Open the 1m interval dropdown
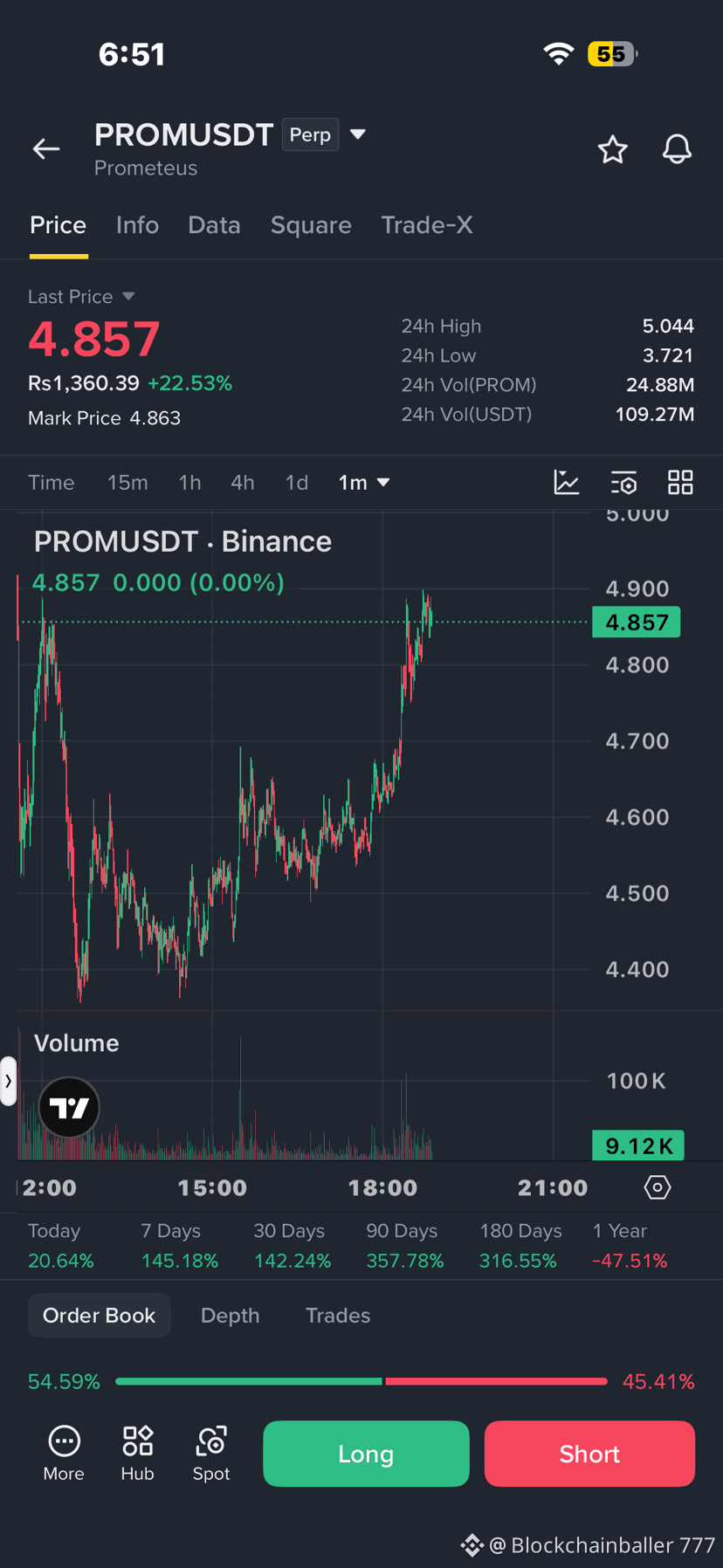 364,483
